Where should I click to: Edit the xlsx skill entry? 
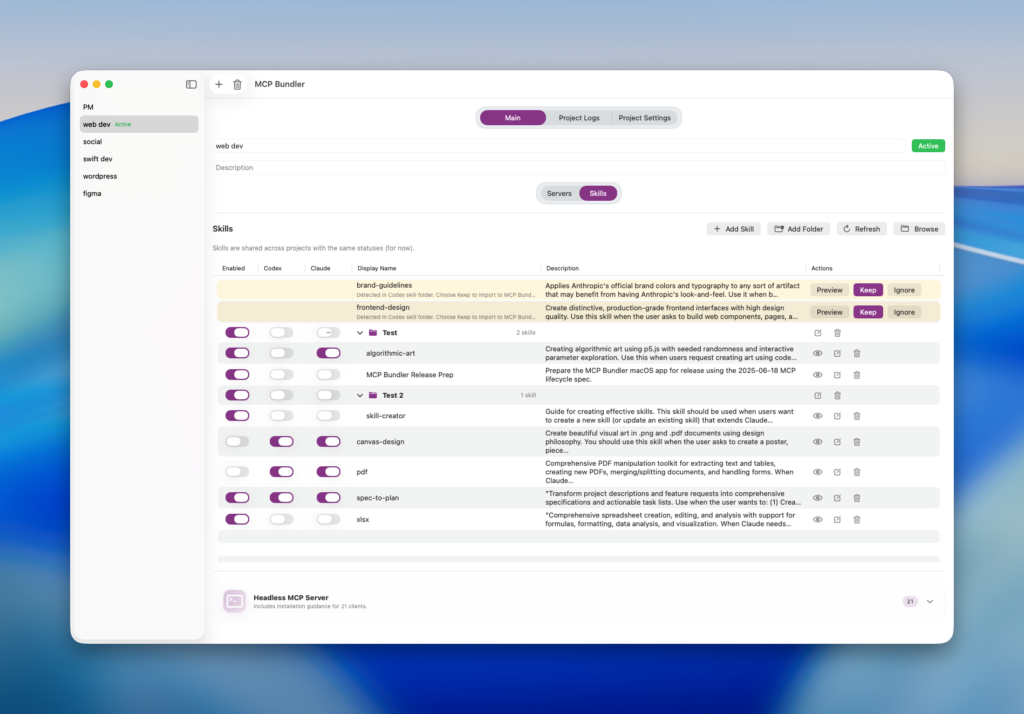[x=837, y=520]
